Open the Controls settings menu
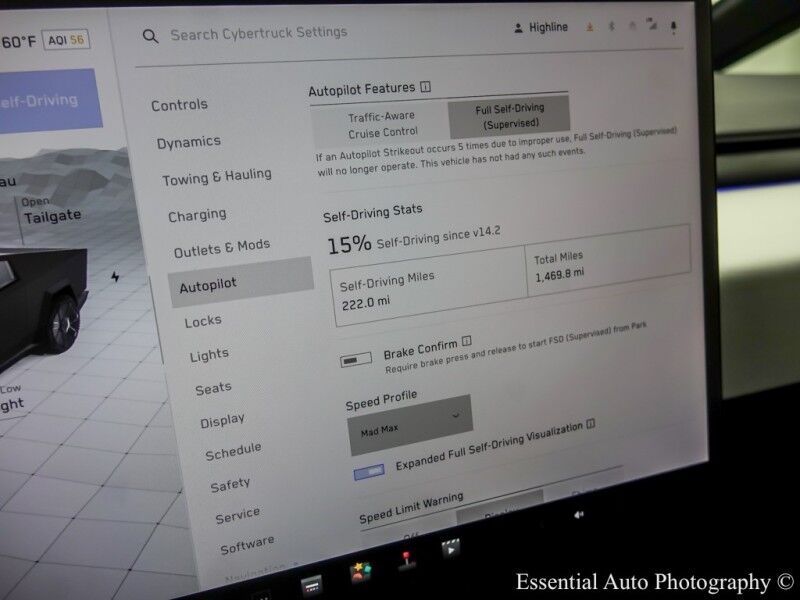This screenshot has height=600, width=800. [179, 105]
